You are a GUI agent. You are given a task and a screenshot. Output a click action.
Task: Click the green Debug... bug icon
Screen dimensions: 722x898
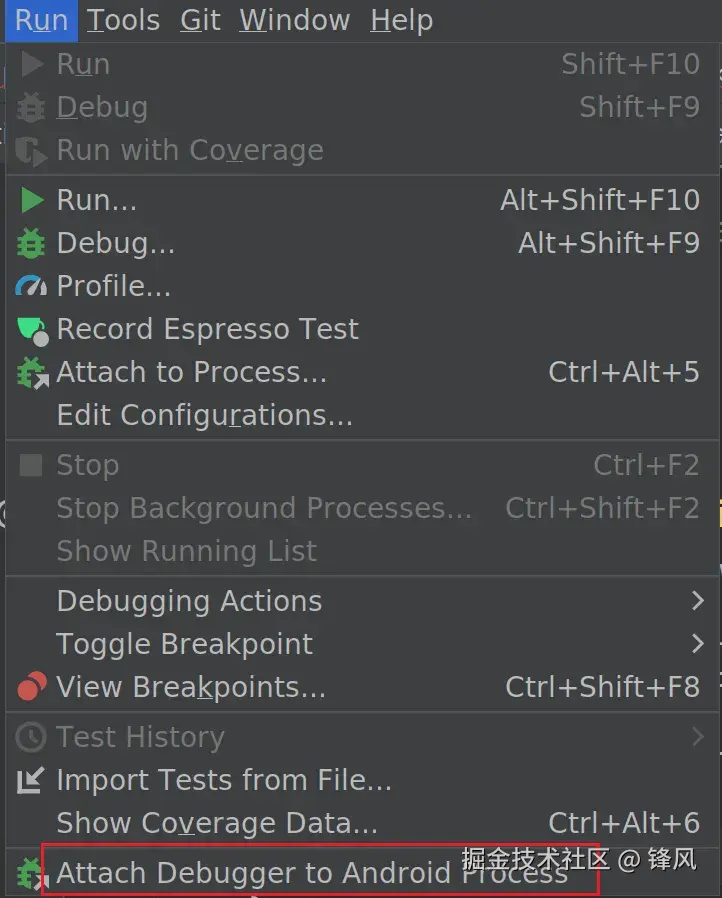pos(32,243)
